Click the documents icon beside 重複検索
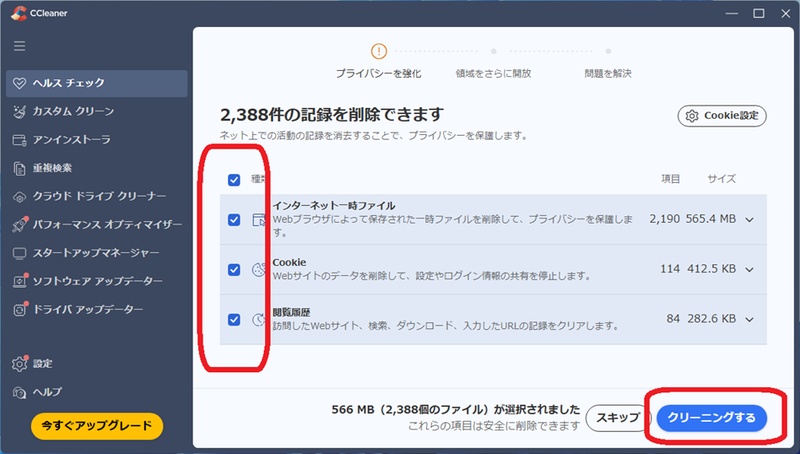This screenshot has width=800, height=454. (19, 168)
